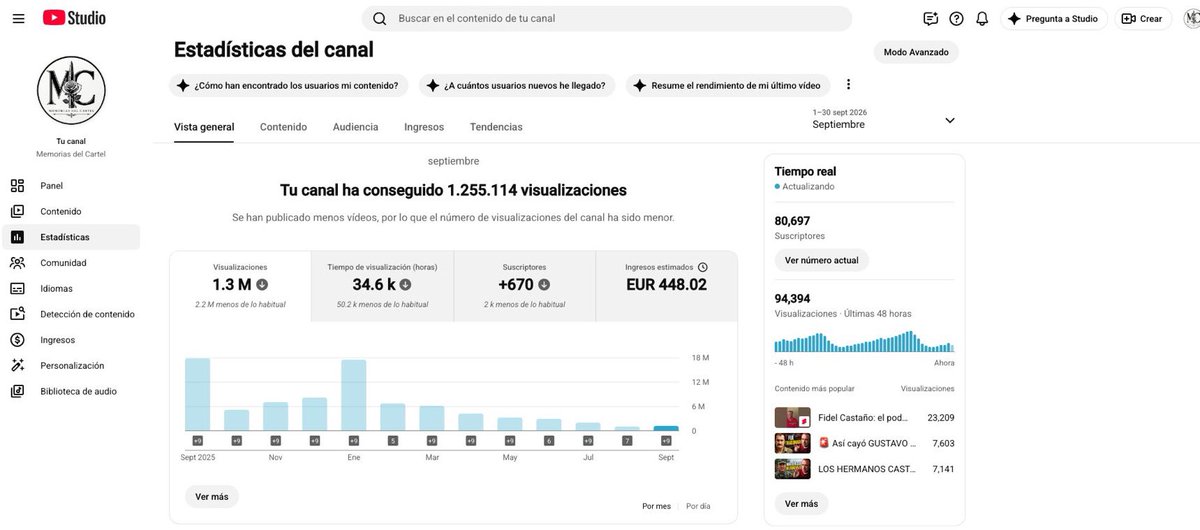Open the feedback messages icon
The height and width of the screenshot is (530, 1200).
[931, 18]
